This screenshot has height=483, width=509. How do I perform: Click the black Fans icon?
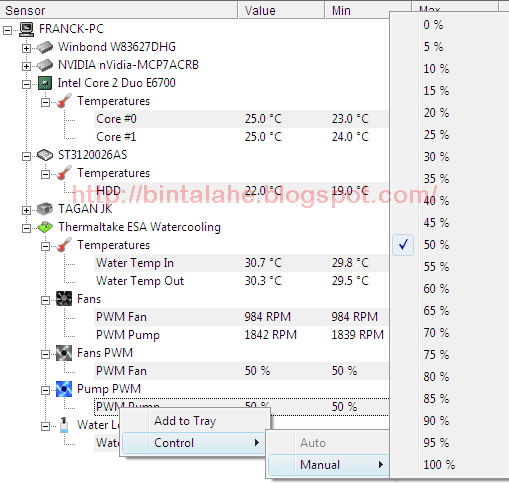tap(64, 299)
